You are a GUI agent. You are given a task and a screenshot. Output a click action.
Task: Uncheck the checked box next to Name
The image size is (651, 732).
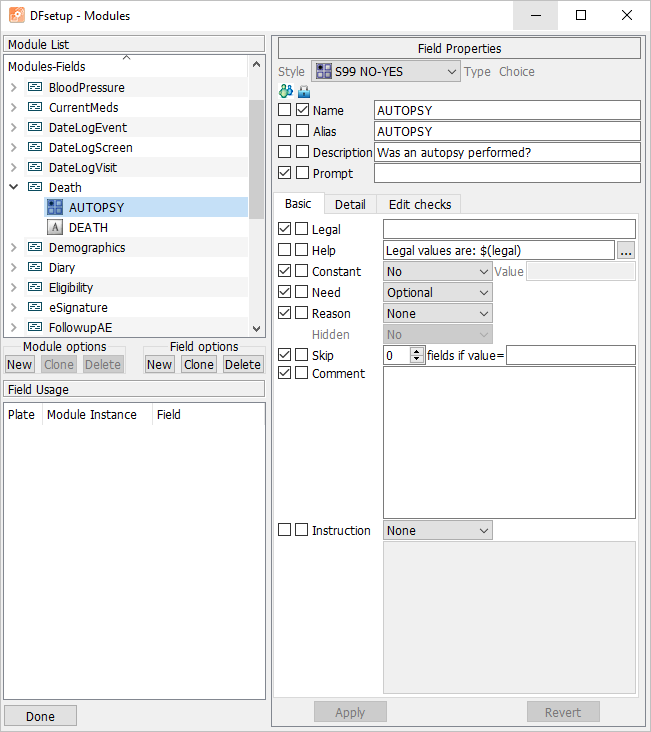(303, 110)
